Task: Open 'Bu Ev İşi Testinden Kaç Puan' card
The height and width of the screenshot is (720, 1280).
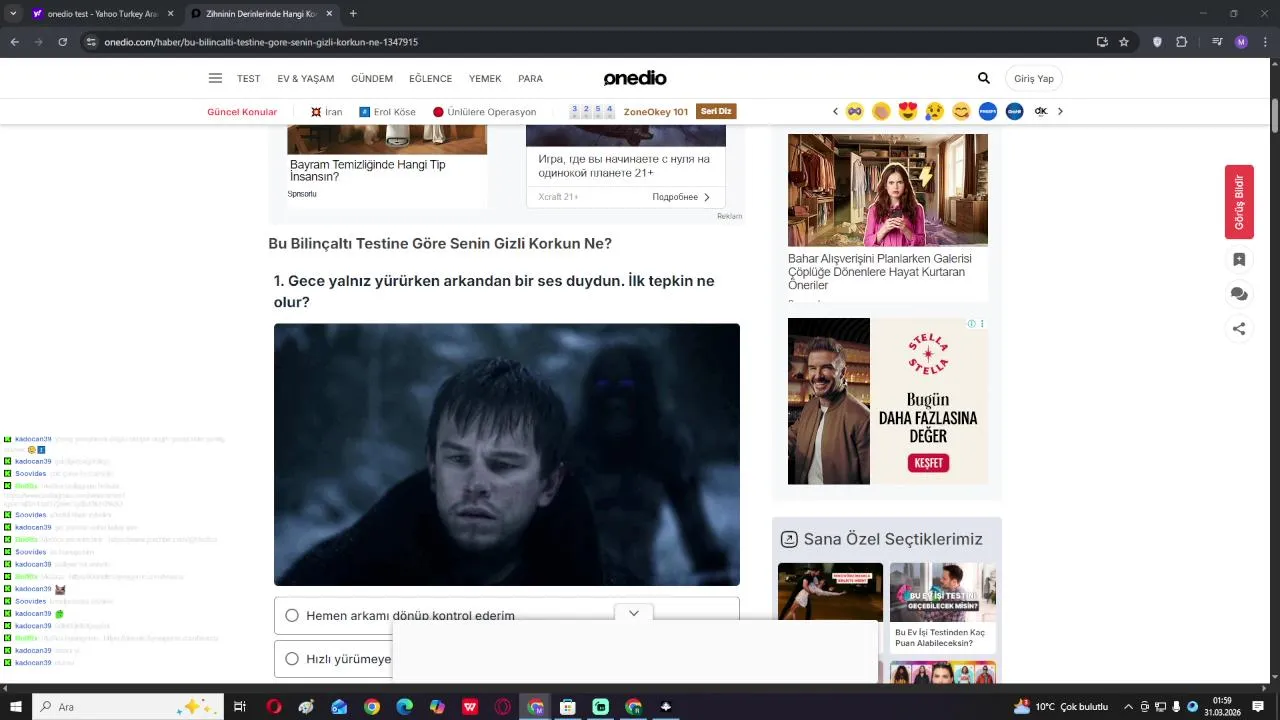Action: coord(942,608)
